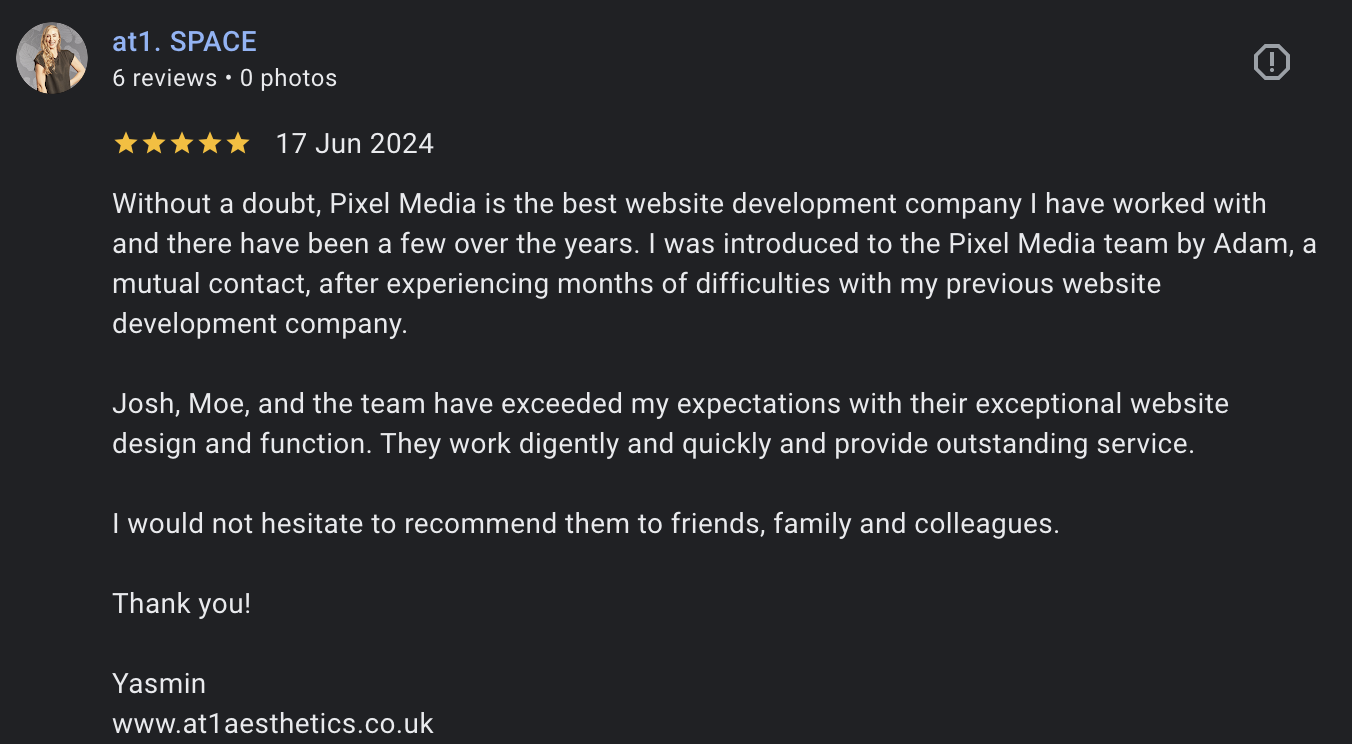Open the at1. SPACE reviewer profile

(184, 42)
